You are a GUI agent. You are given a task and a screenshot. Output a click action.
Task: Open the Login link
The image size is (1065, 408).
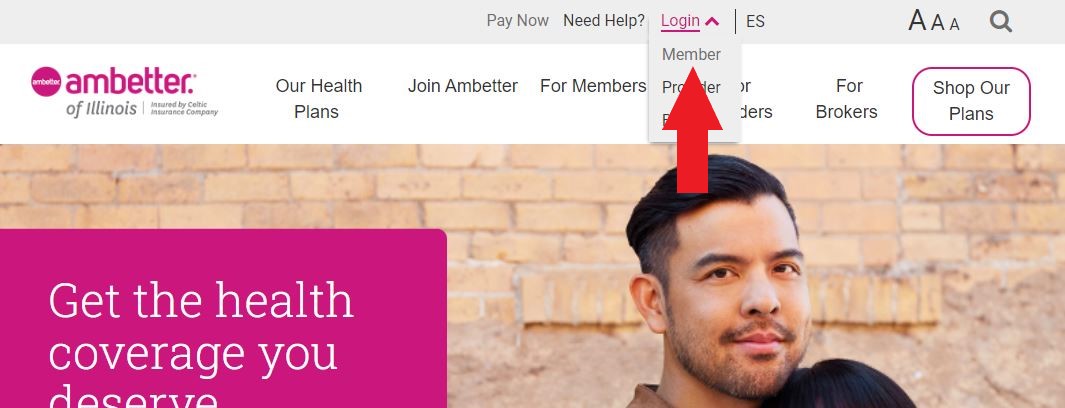coord(680,21)
